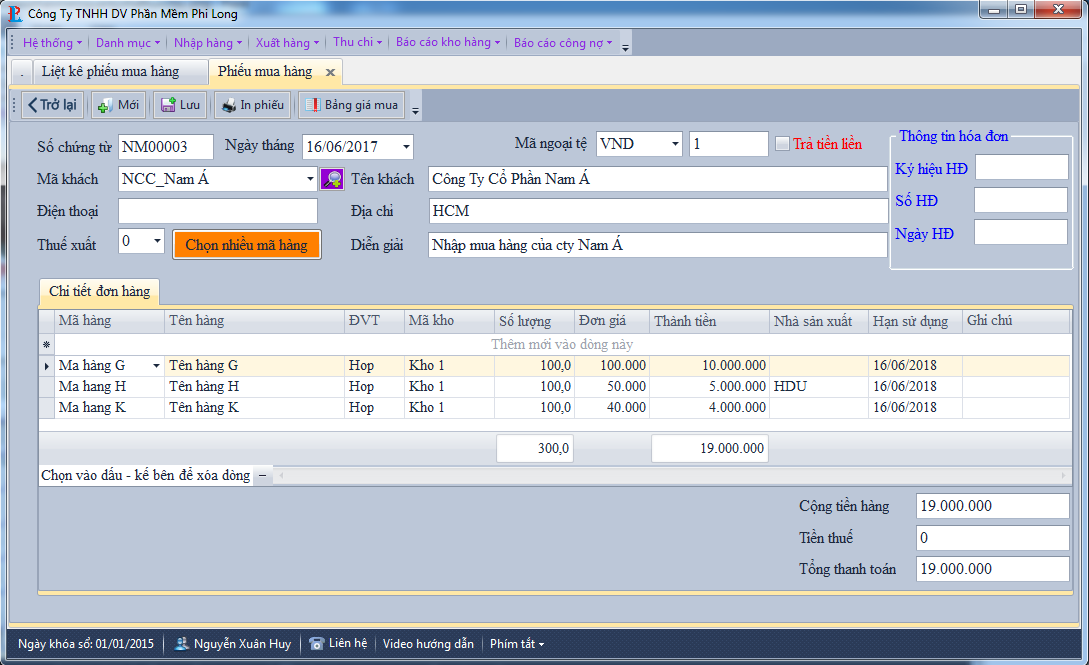Viewport: 1089px width, 665px height.
Task: Expand the Mã khách combo box
Action: click(310, 179)
